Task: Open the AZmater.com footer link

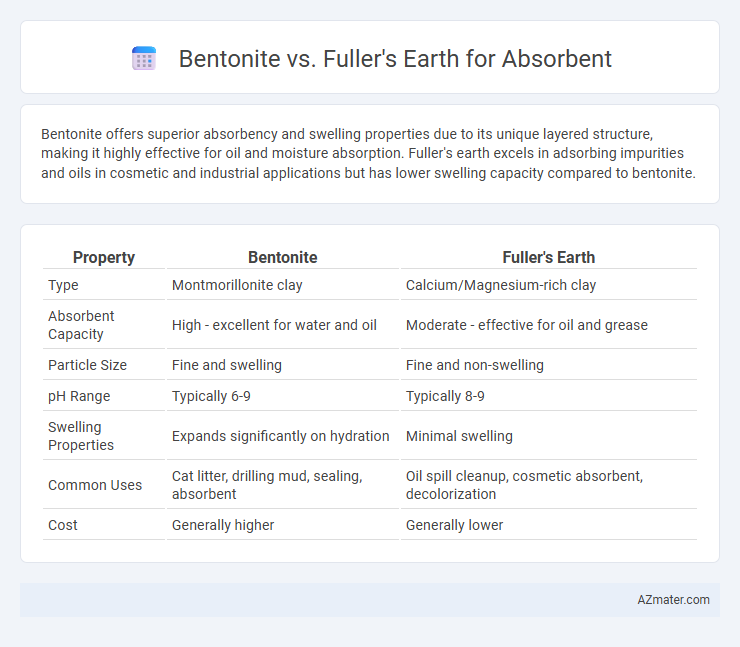Action: (673, 599)
